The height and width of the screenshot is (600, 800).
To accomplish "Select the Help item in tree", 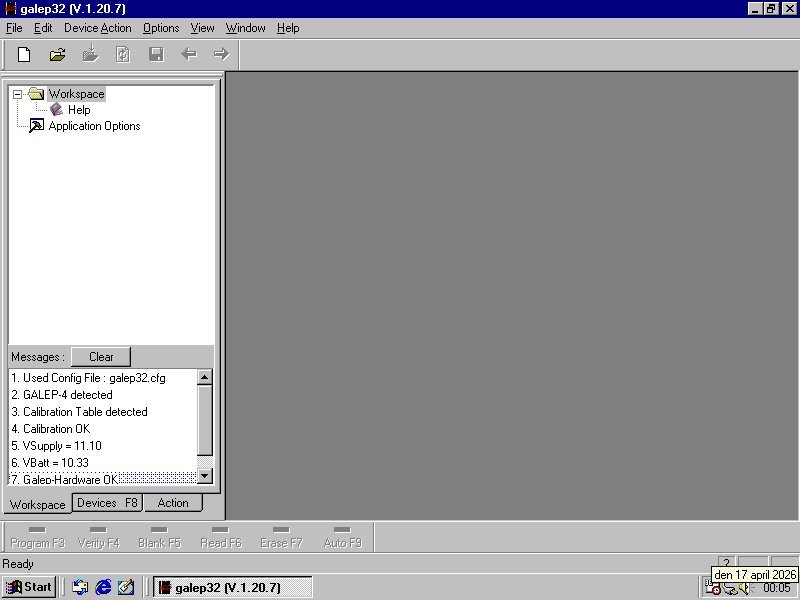I will coord(78,110).
